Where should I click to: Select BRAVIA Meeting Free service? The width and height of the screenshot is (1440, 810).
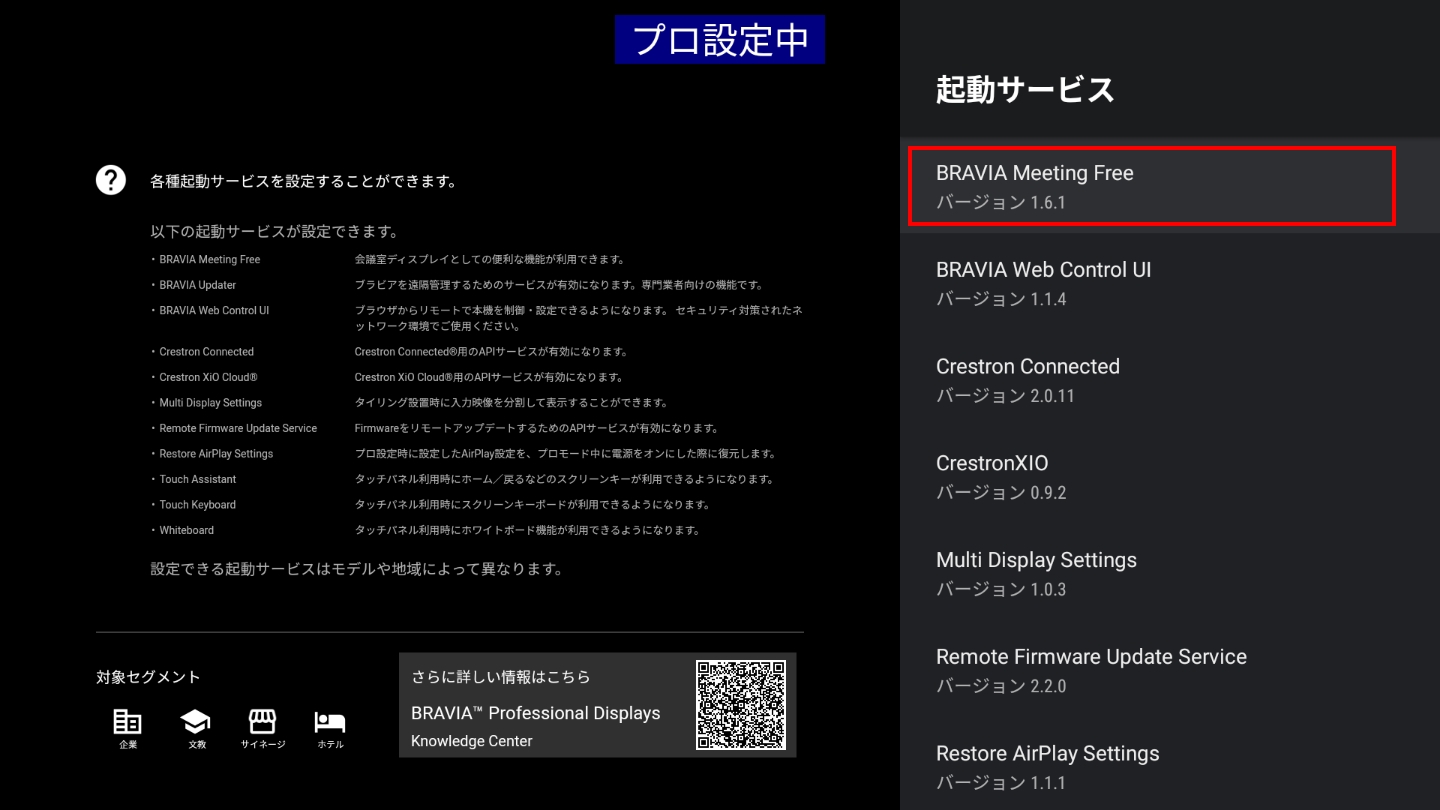[x=1150, y=186]
